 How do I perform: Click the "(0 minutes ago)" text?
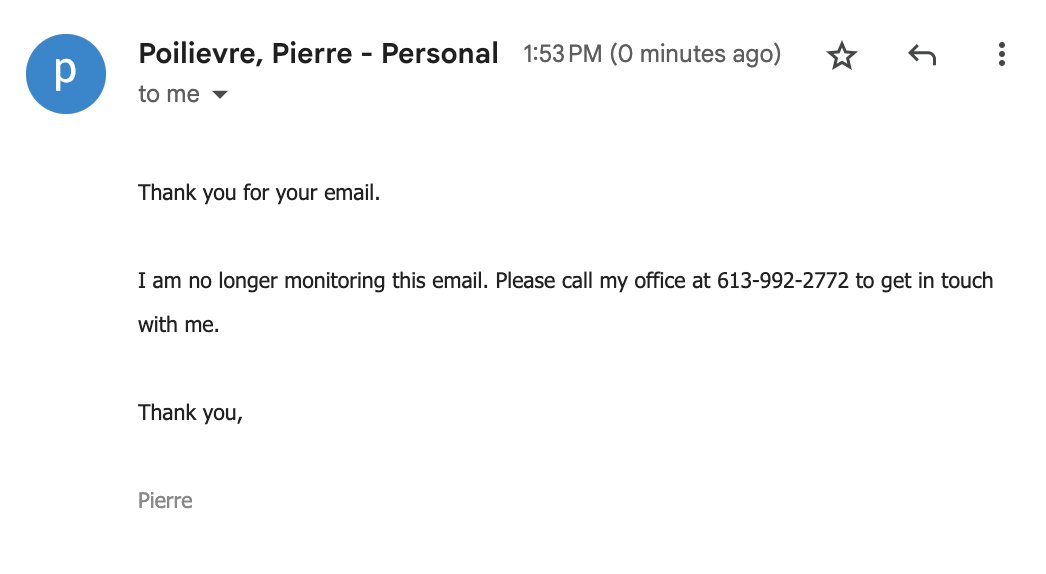pos(695,54)
